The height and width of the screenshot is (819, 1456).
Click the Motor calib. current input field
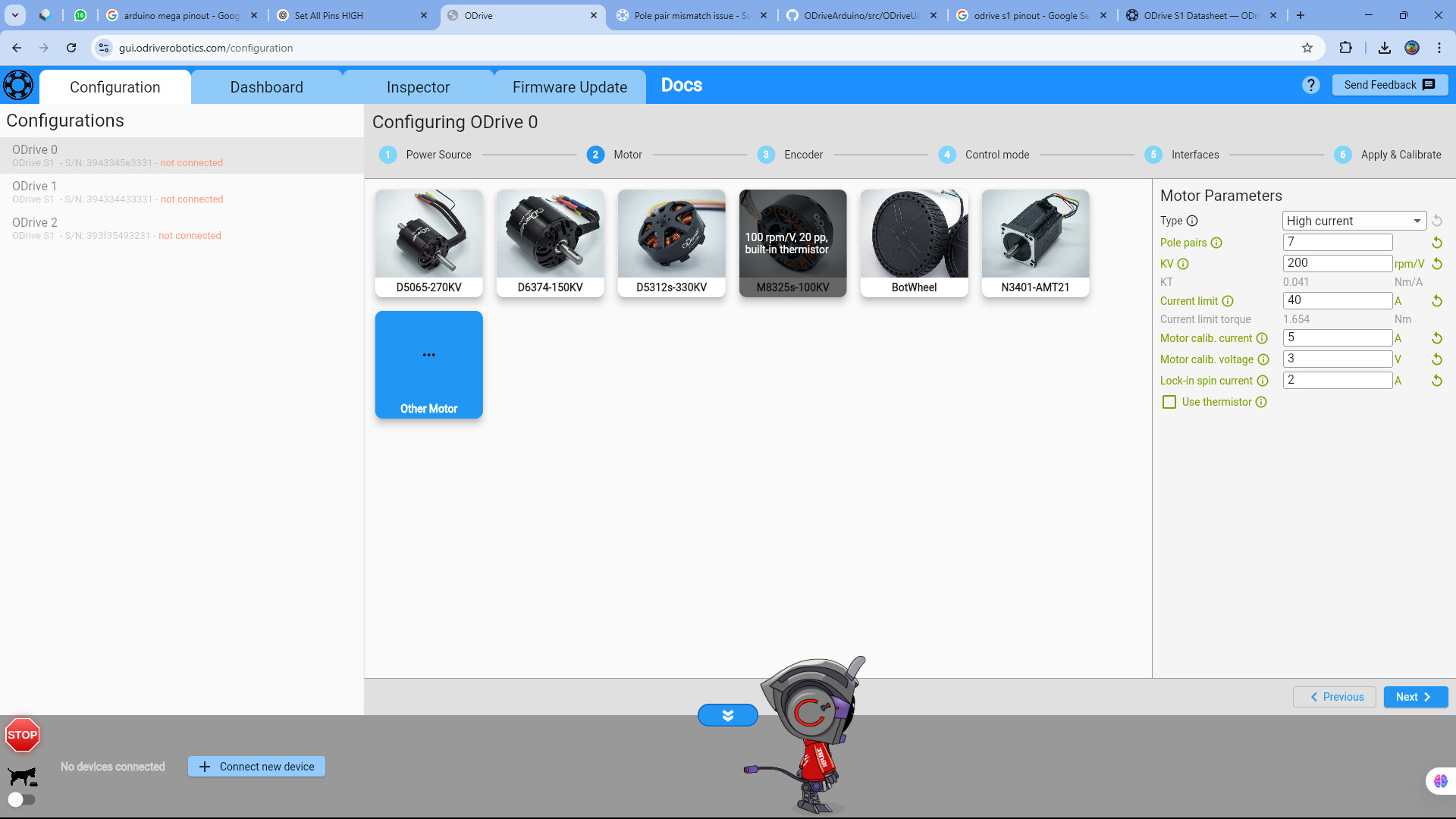[x=1338, y=337]
